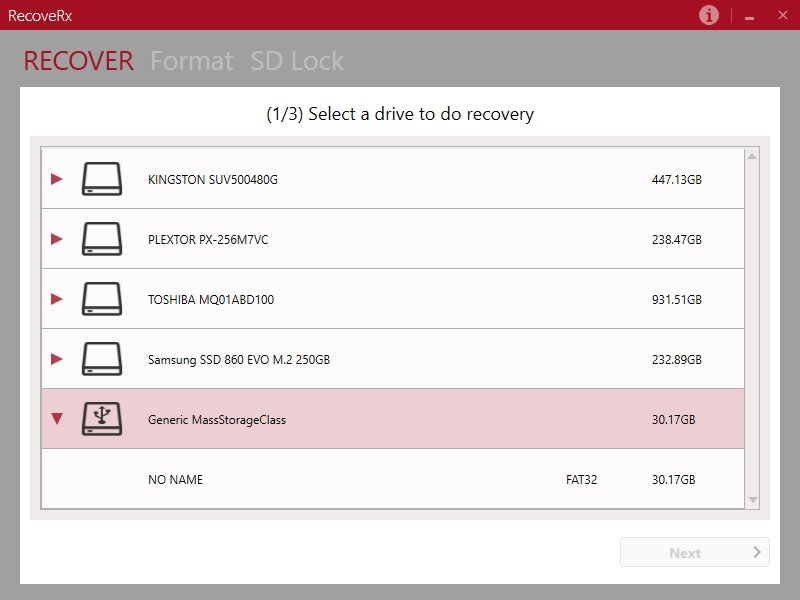Expand the KINGSTON SUV500480G drive
The width and height of the screenshot is (800, 600).
(57, 179)
